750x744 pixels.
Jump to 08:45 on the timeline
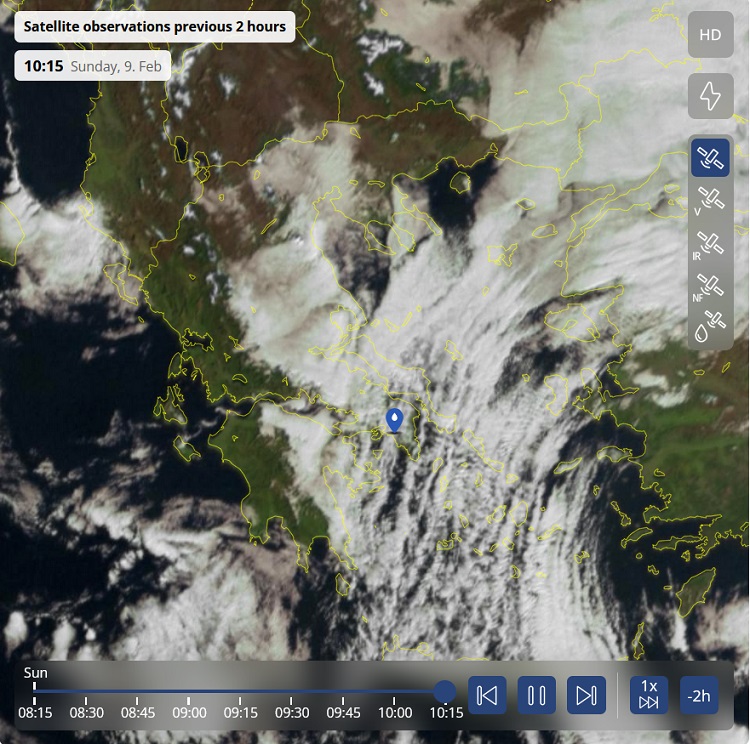(138, 712)
